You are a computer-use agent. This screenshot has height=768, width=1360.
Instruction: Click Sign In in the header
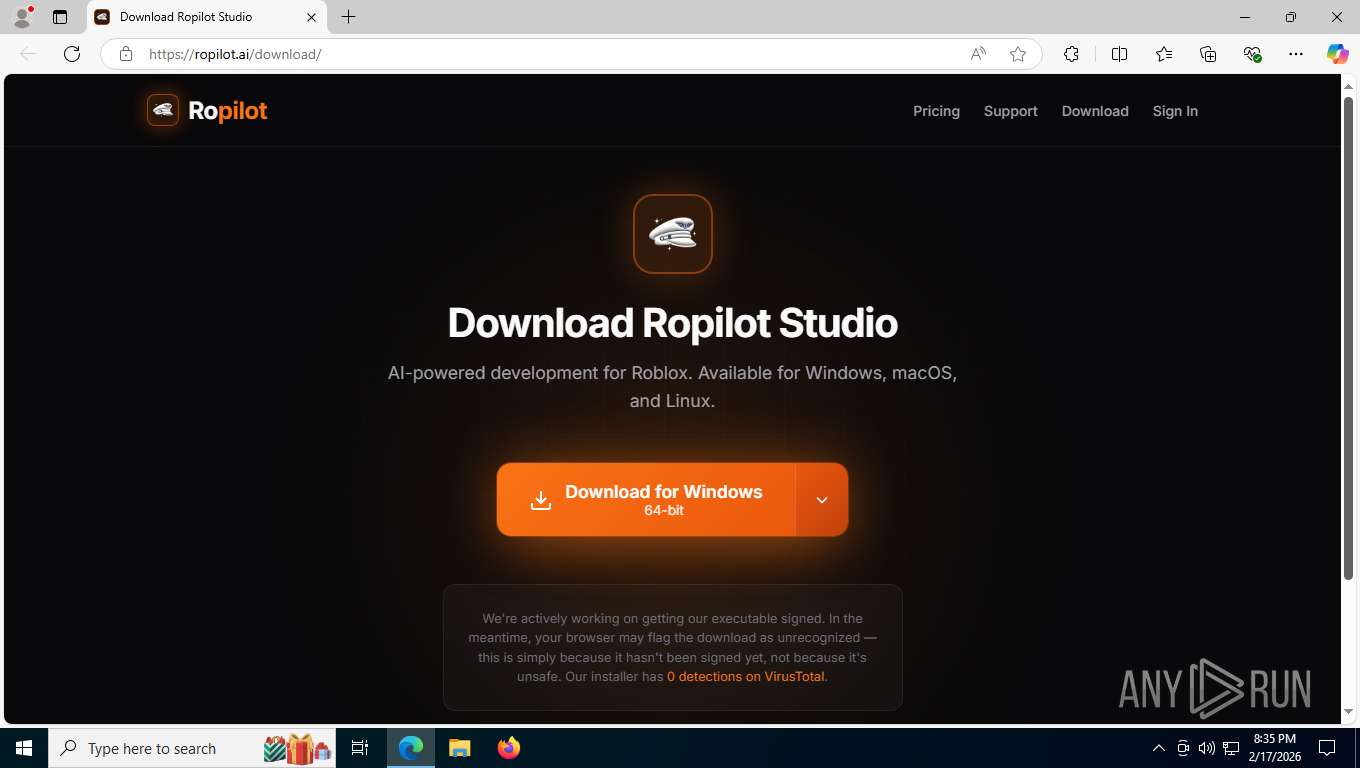click(x=1175, y=111)
